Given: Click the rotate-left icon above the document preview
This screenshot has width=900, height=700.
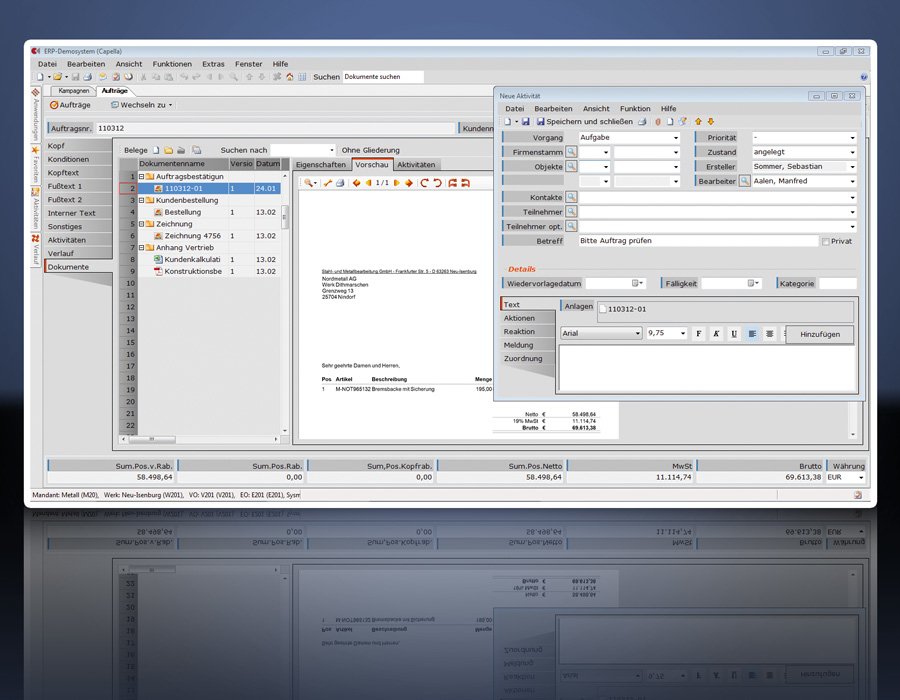Looking at the screenshot, I should [435, 183].
